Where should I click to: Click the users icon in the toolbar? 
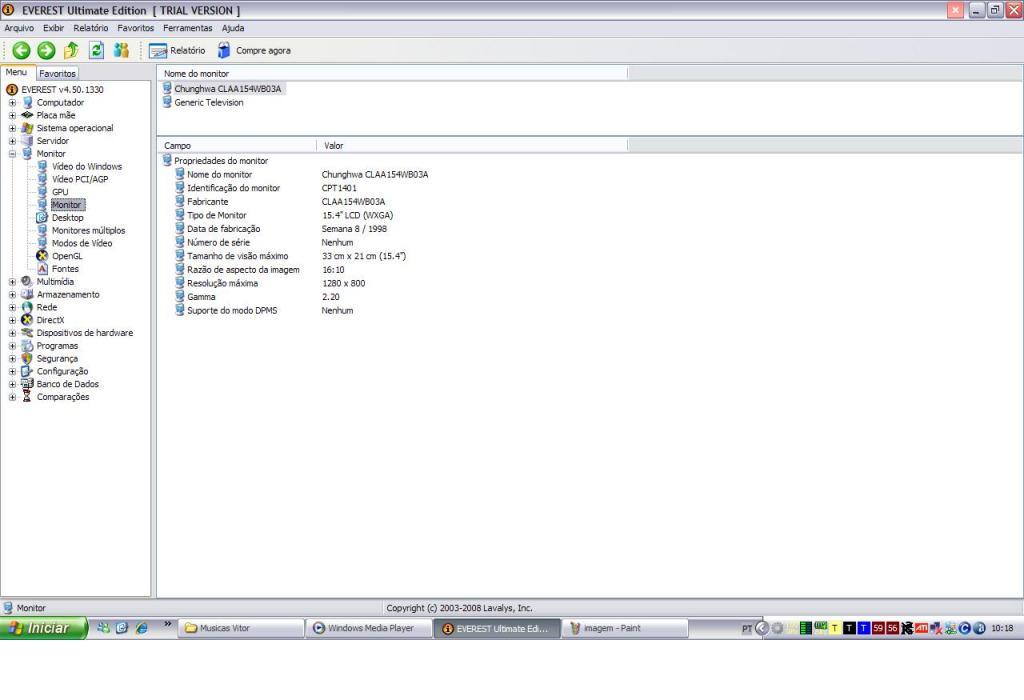pos(121,50)
